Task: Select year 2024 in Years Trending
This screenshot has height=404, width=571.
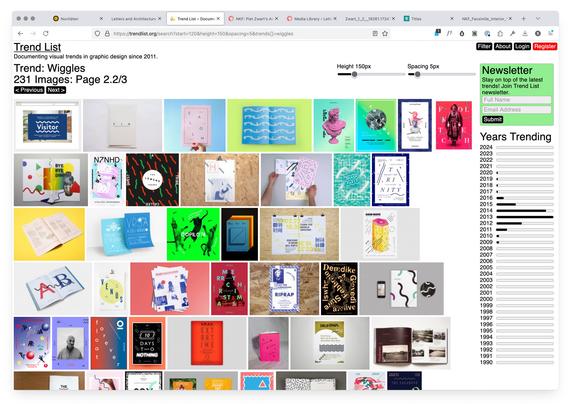Action: 516,147
